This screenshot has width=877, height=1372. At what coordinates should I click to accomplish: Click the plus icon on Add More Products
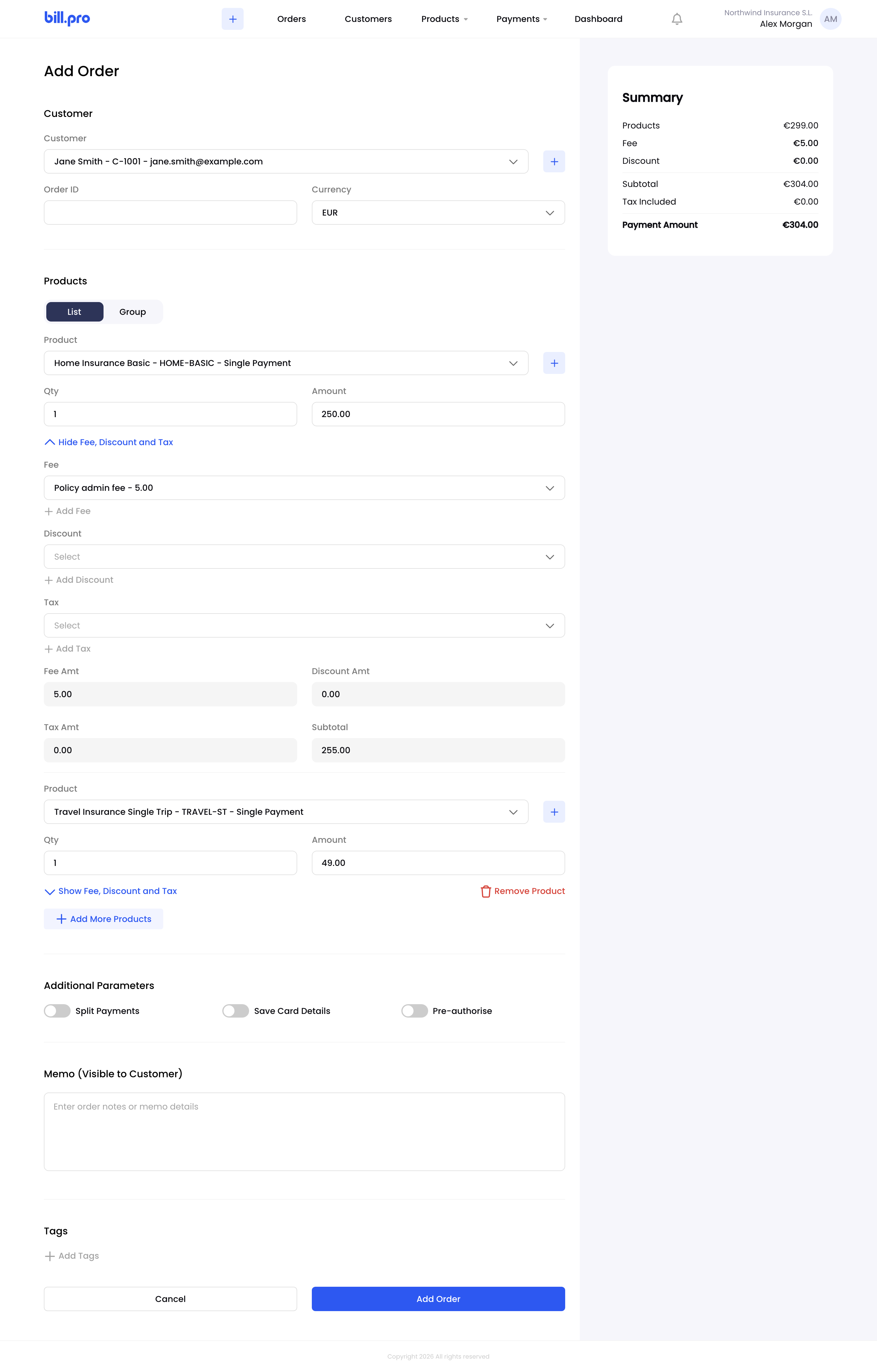[x=62, y=919]
